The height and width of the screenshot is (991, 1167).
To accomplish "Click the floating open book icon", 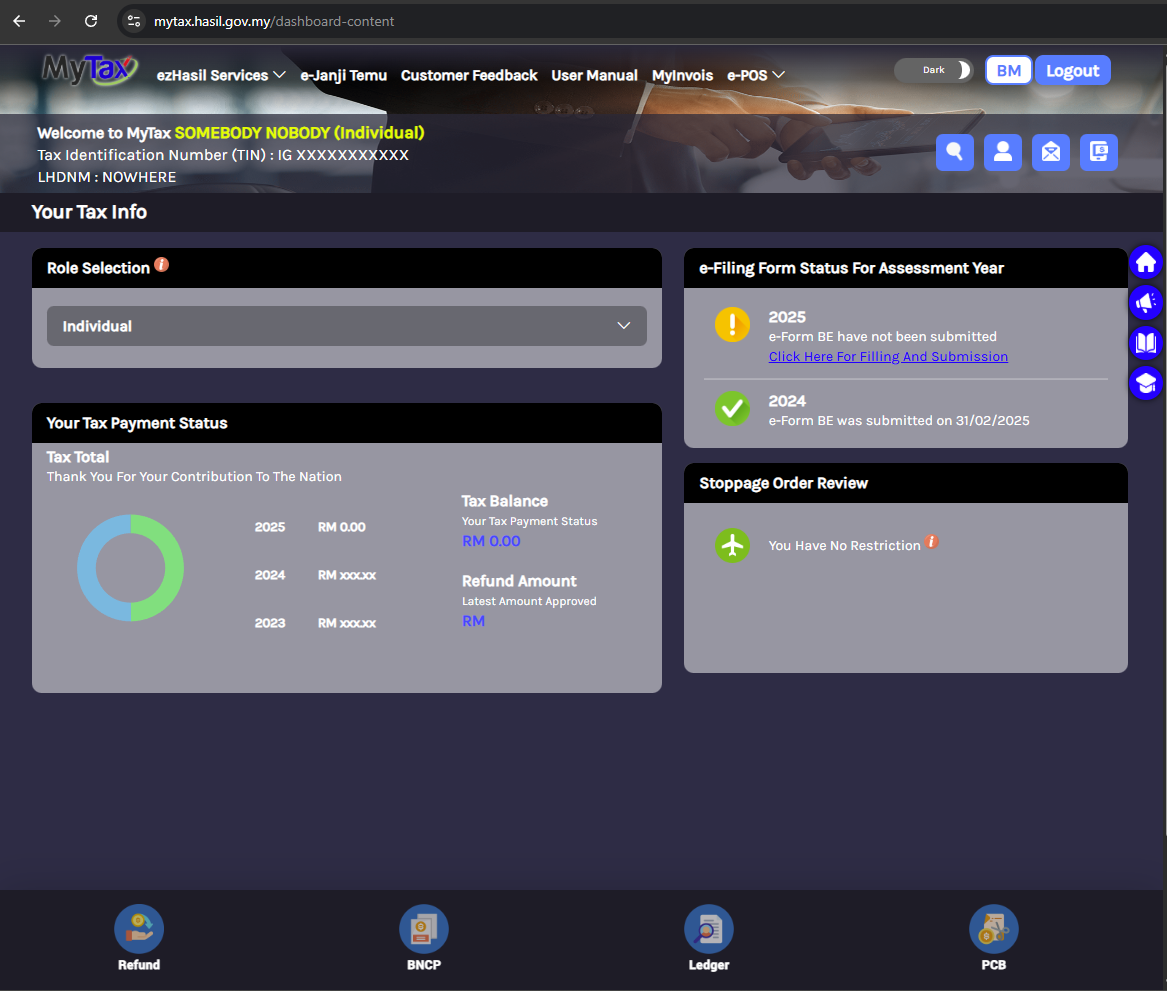I will tap(1146, 343).
